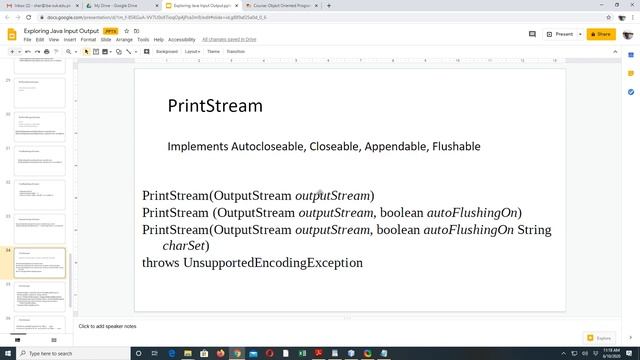The image size is (640, 360).
Task: Open the comment history icon
Action: [x=532, y=34]
